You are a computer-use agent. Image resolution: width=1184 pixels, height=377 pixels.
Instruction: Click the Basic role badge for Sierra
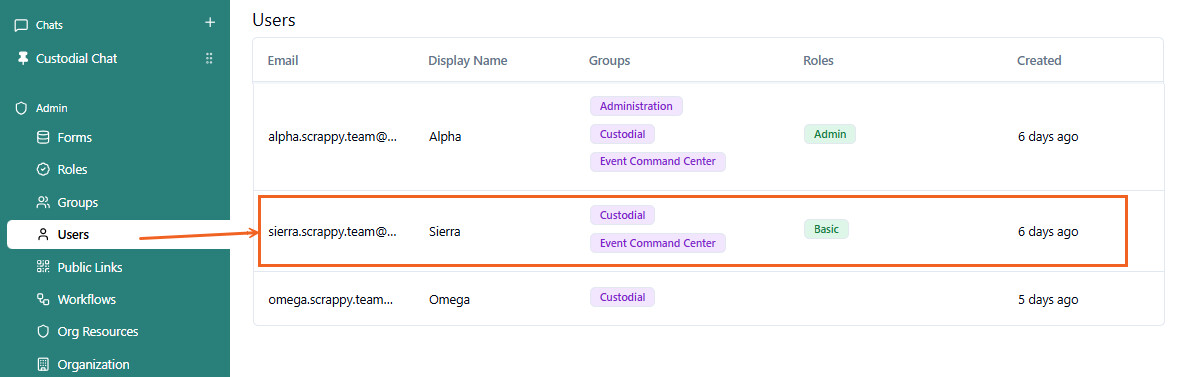(826, 229)
